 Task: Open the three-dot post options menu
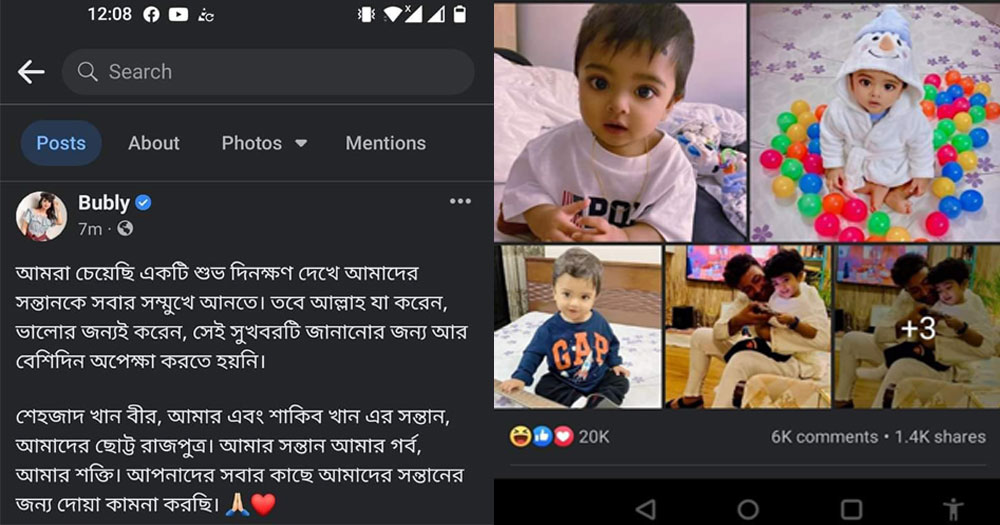pos(460,202)
